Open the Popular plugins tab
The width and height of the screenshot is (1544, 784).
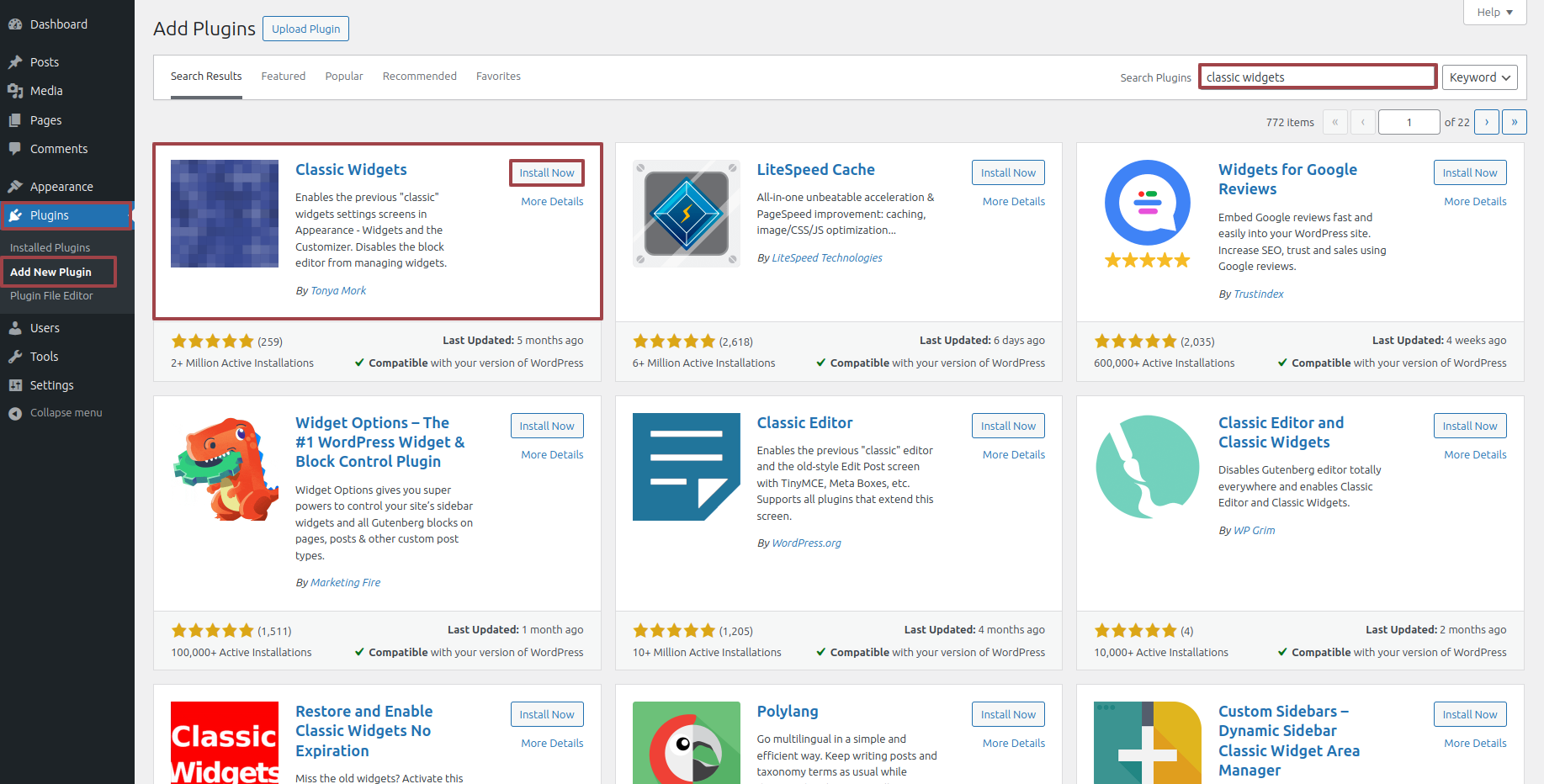click(x=344, y=77)
